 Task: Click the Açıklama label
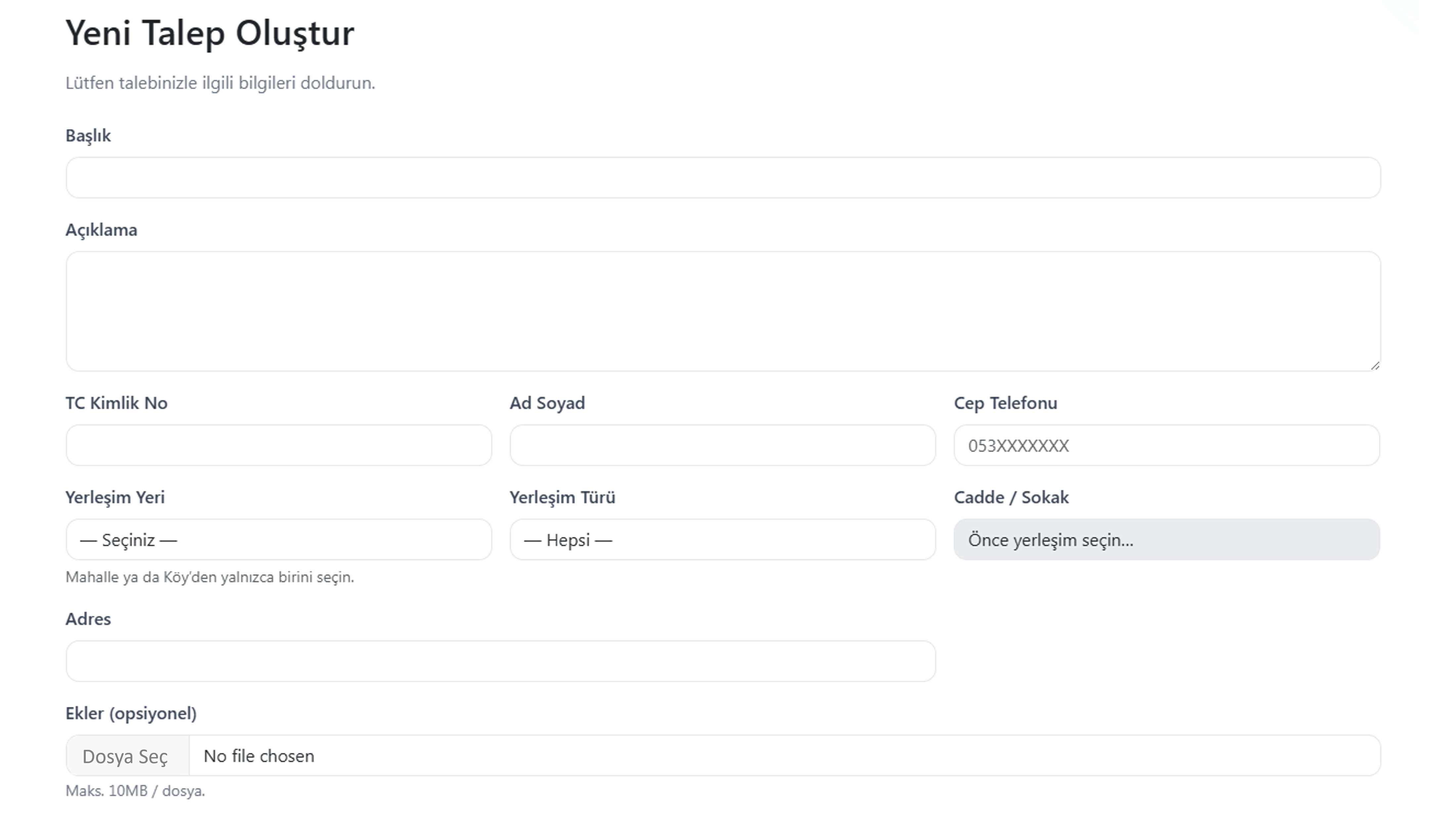[x=101, y=230]
